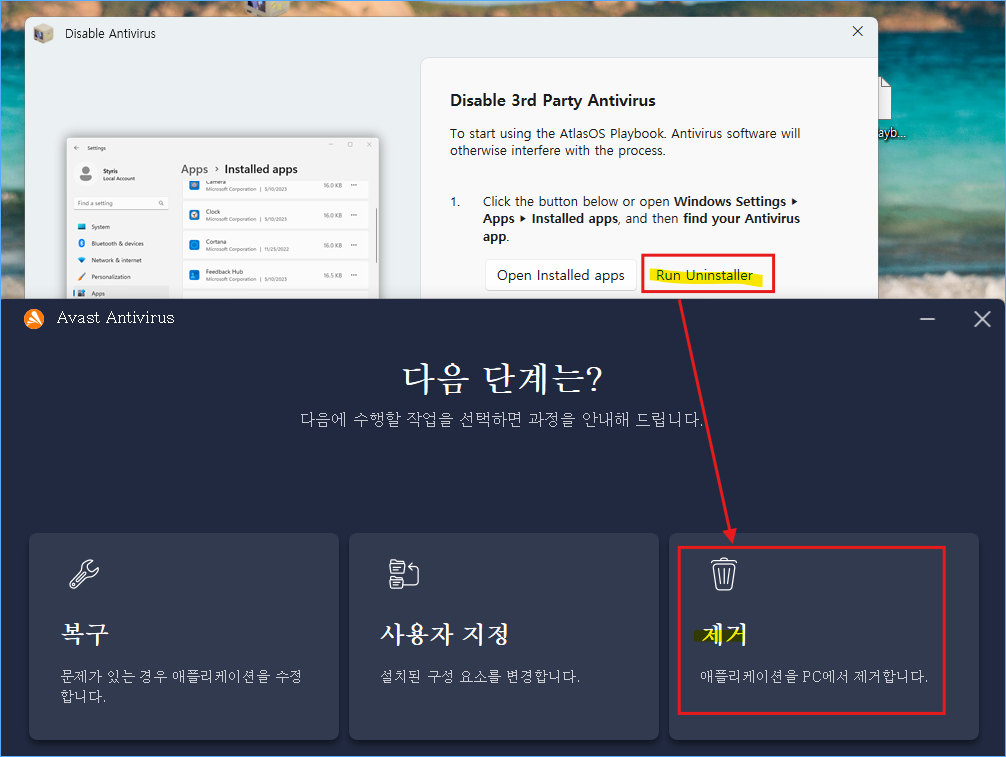Click the Disable Antivirus window icon

pos(43,33)
